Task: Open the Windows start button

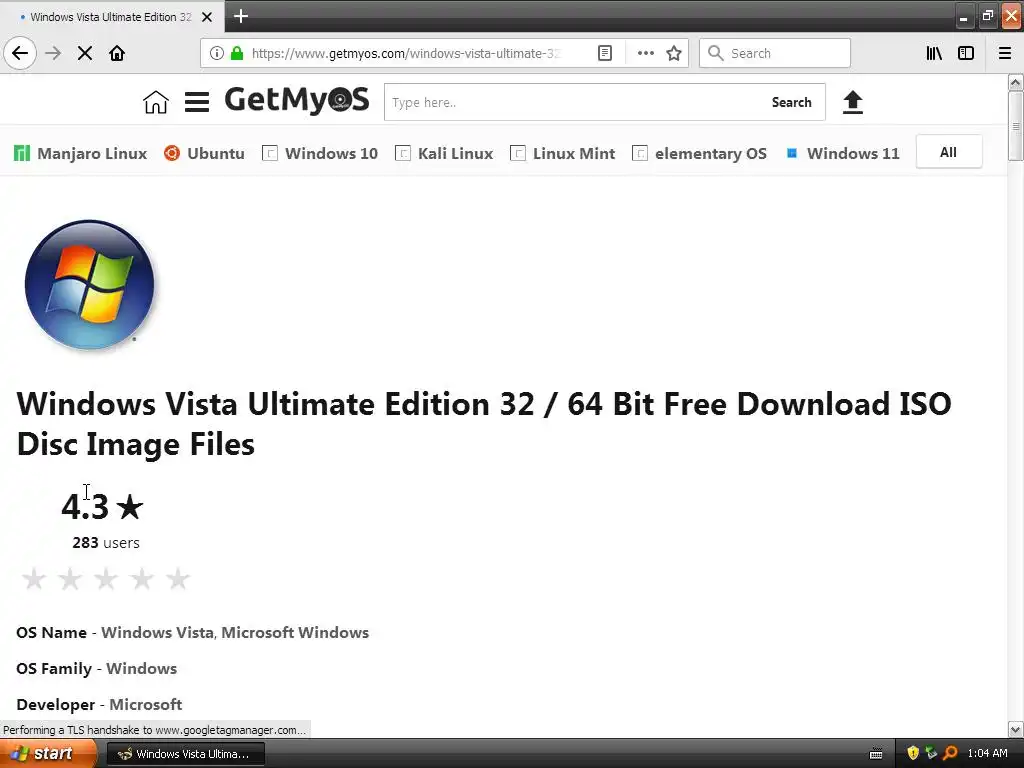Action: click(x=48, y=754)
